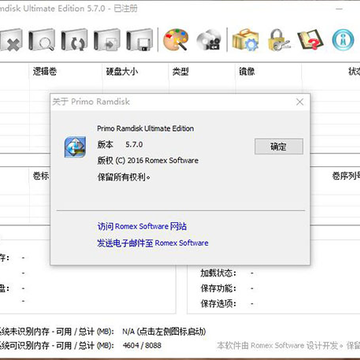This screenshot has height=360, width=360.
Task: Click the disk with floppy save icon
Action: pyautogui.click(x=139, y=40)
